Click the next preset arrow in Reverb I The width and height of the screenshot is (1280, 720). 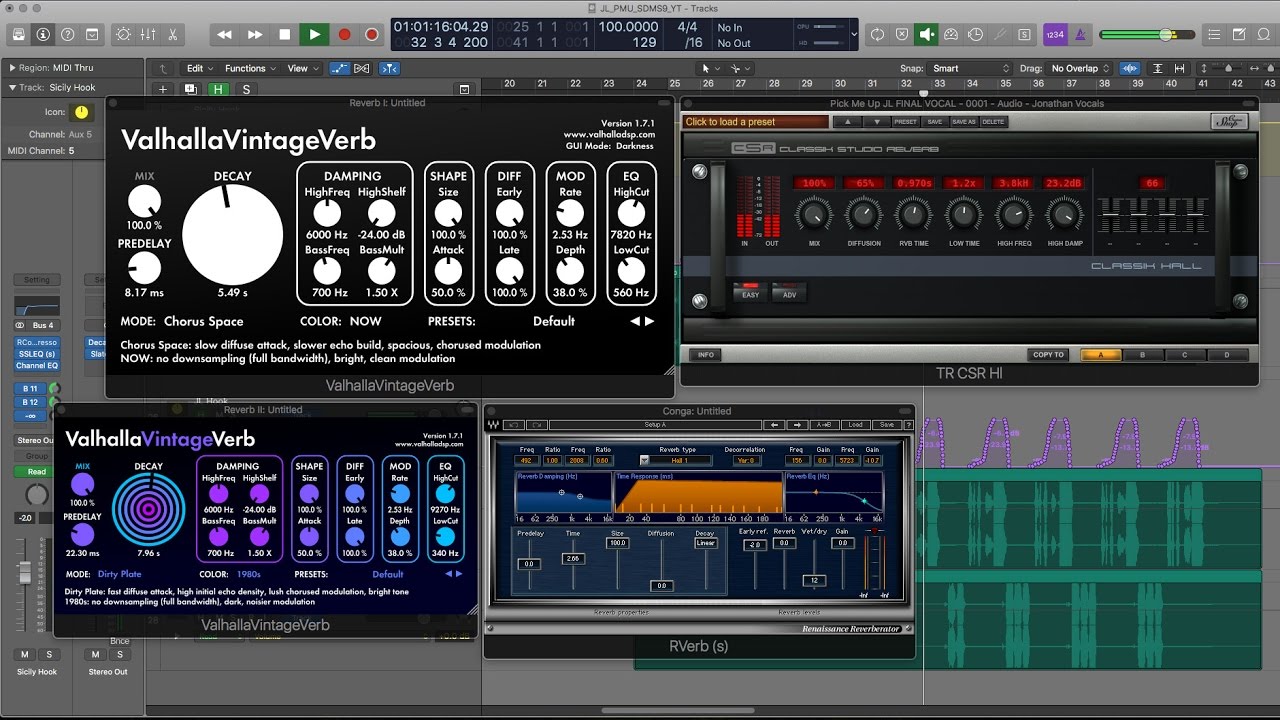650,322
